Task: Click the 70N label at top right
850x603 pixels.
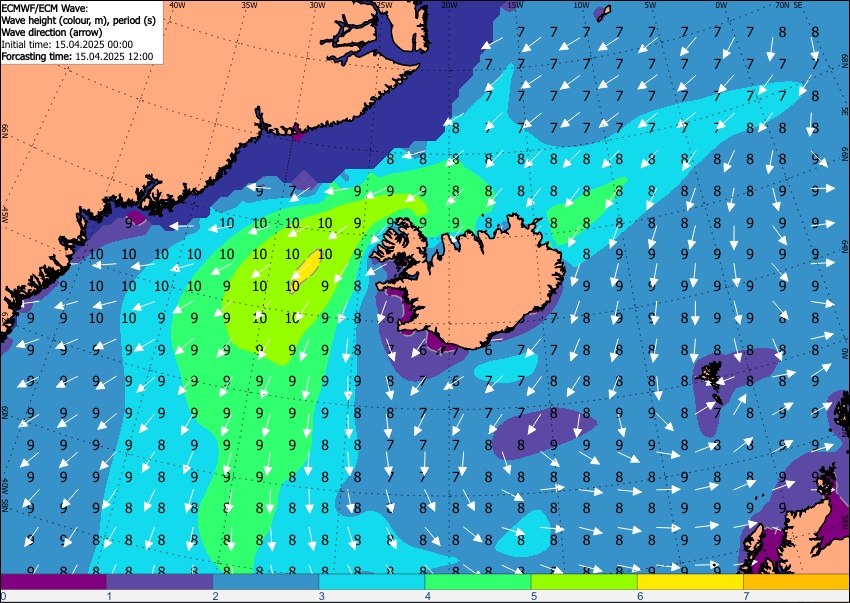Action: (782, 5)
